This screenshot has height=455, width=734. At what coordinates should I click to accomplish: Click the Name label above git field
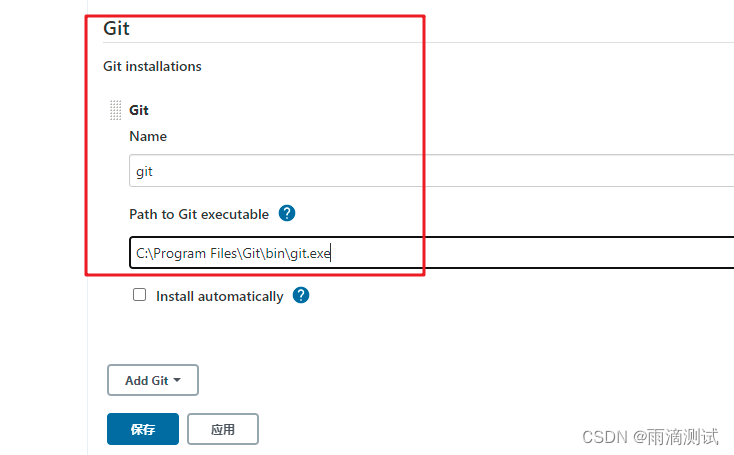pos(148,136)
